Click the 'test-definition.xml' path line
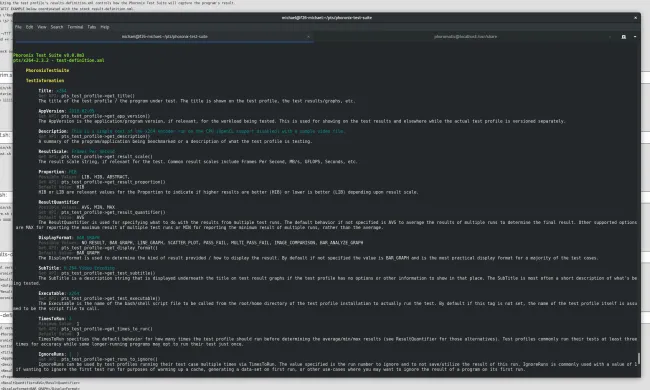The image size is (650, 390). (x=58, y=60)
